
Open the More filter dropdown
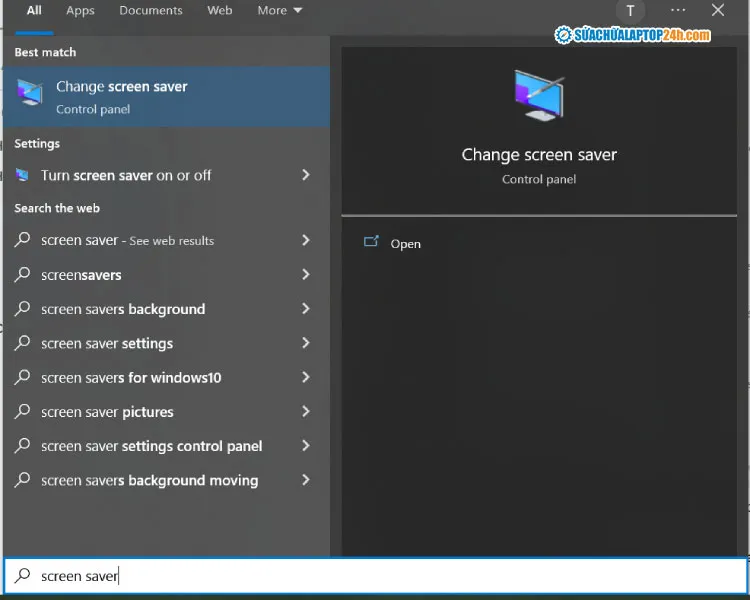(x=280, y=11)
